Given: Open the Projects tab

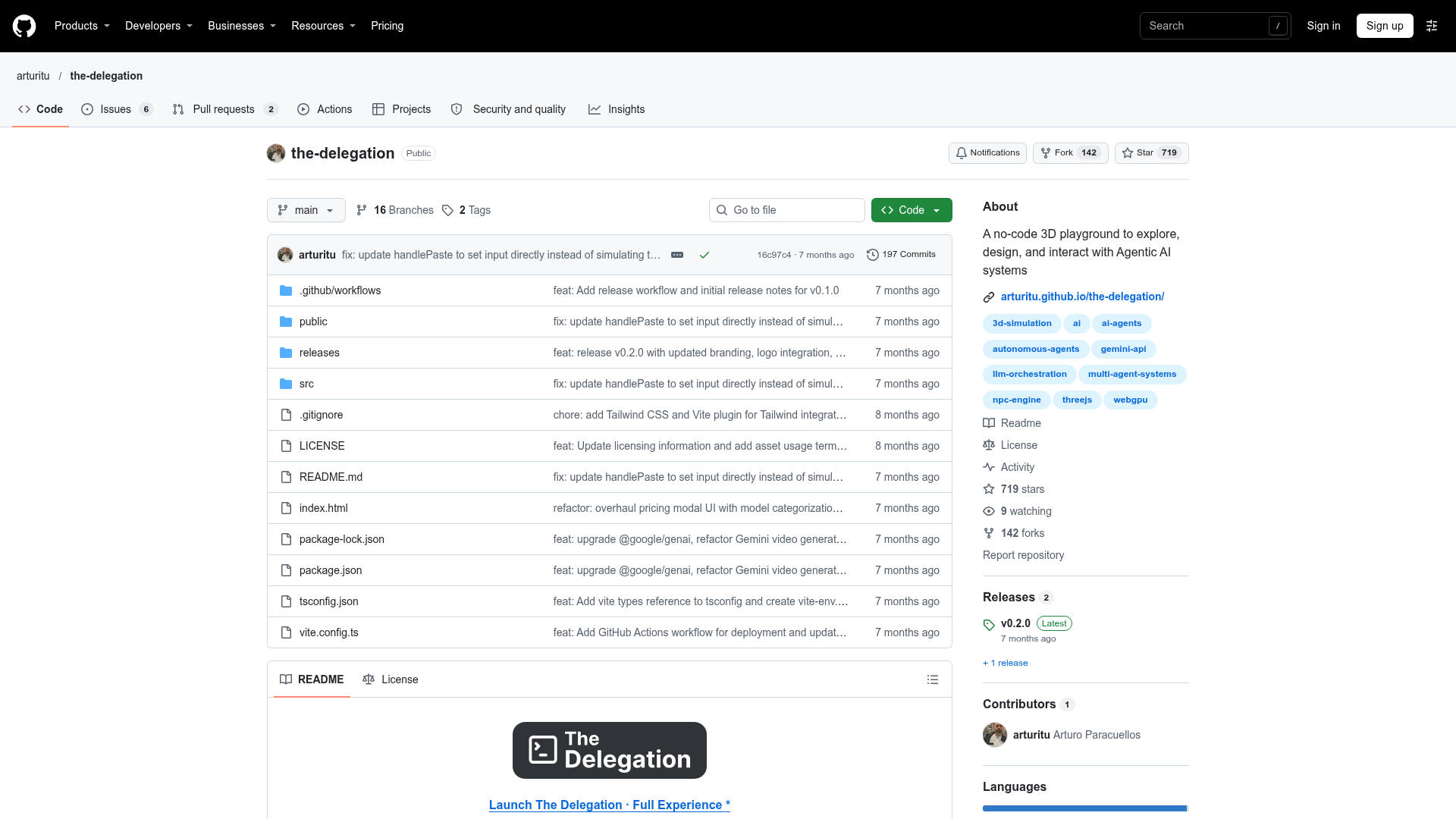Looking at the screenshot, I should tap(401, 109).
